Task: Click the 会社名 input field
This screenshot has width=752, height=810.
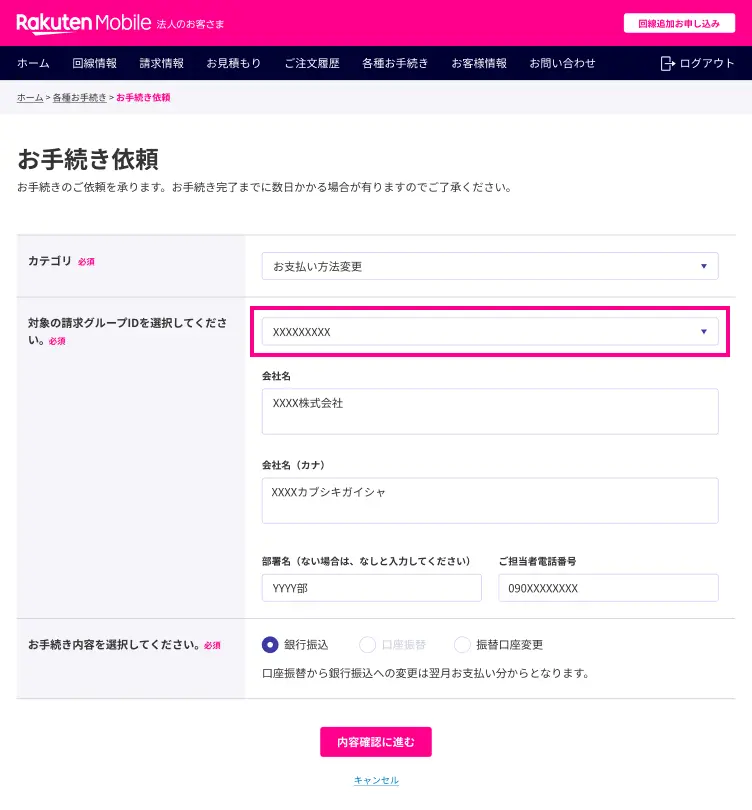Action: pyautogui.click(x=490, y=411)
